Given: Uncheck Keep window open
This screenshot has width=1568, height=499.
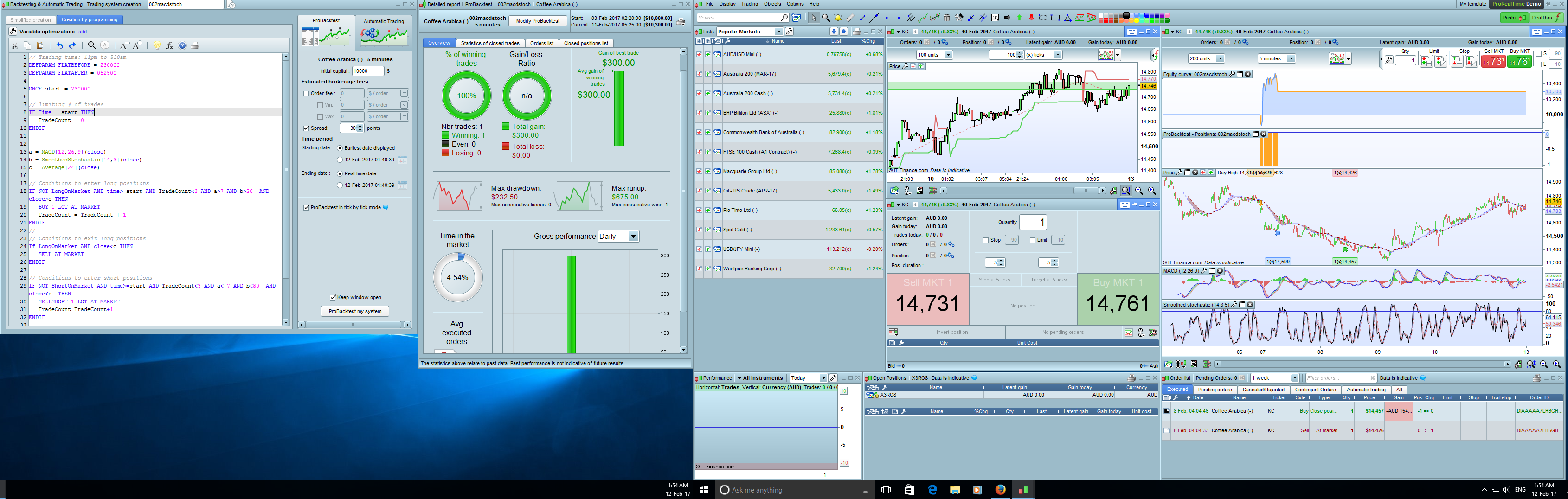Looking at the screenshot, I should (x=333, y=298).
